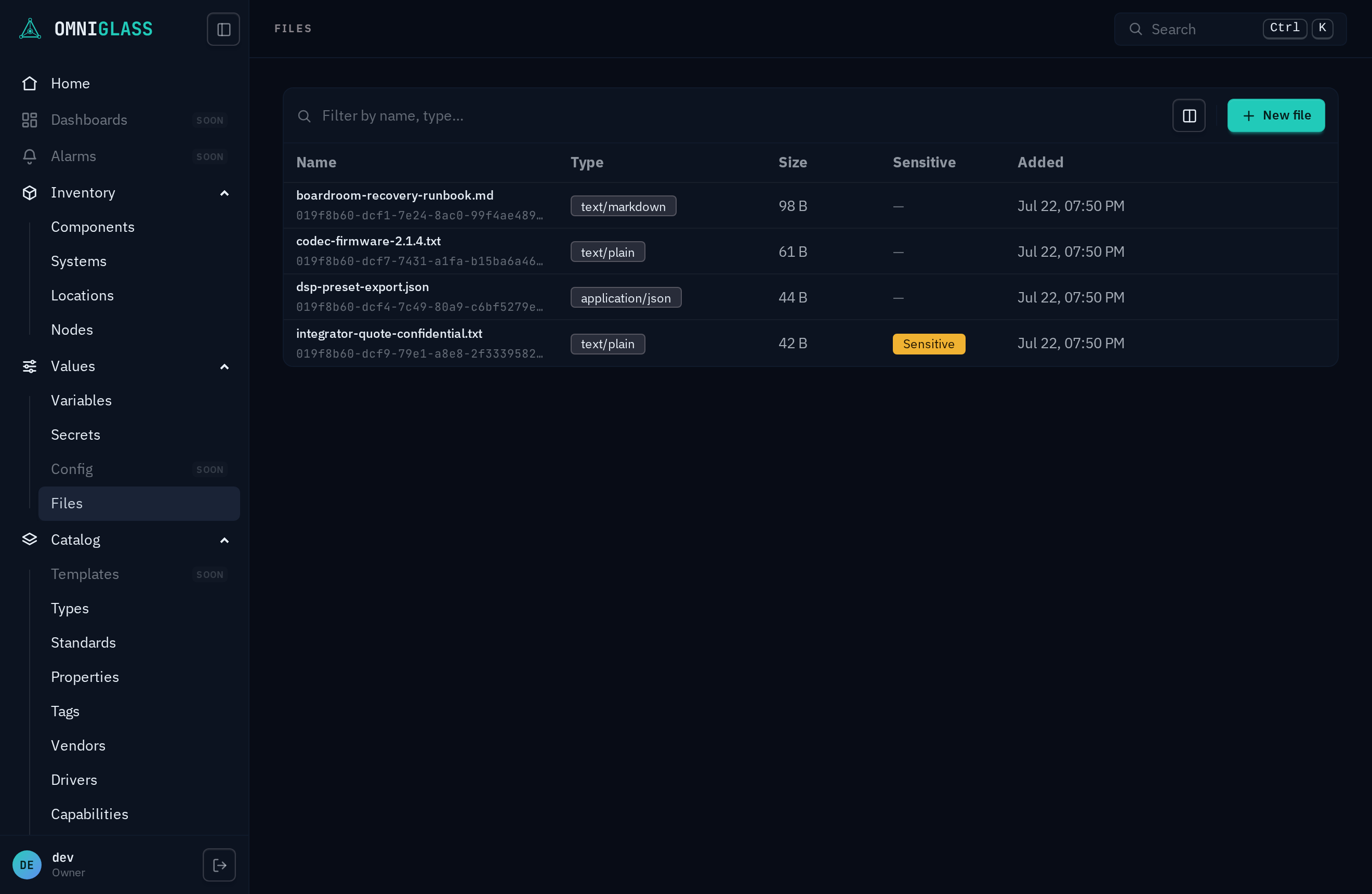Click the Added date in dsp-preset-export row
This screenshot has width=1372, height=894.
coord(1071,298)
